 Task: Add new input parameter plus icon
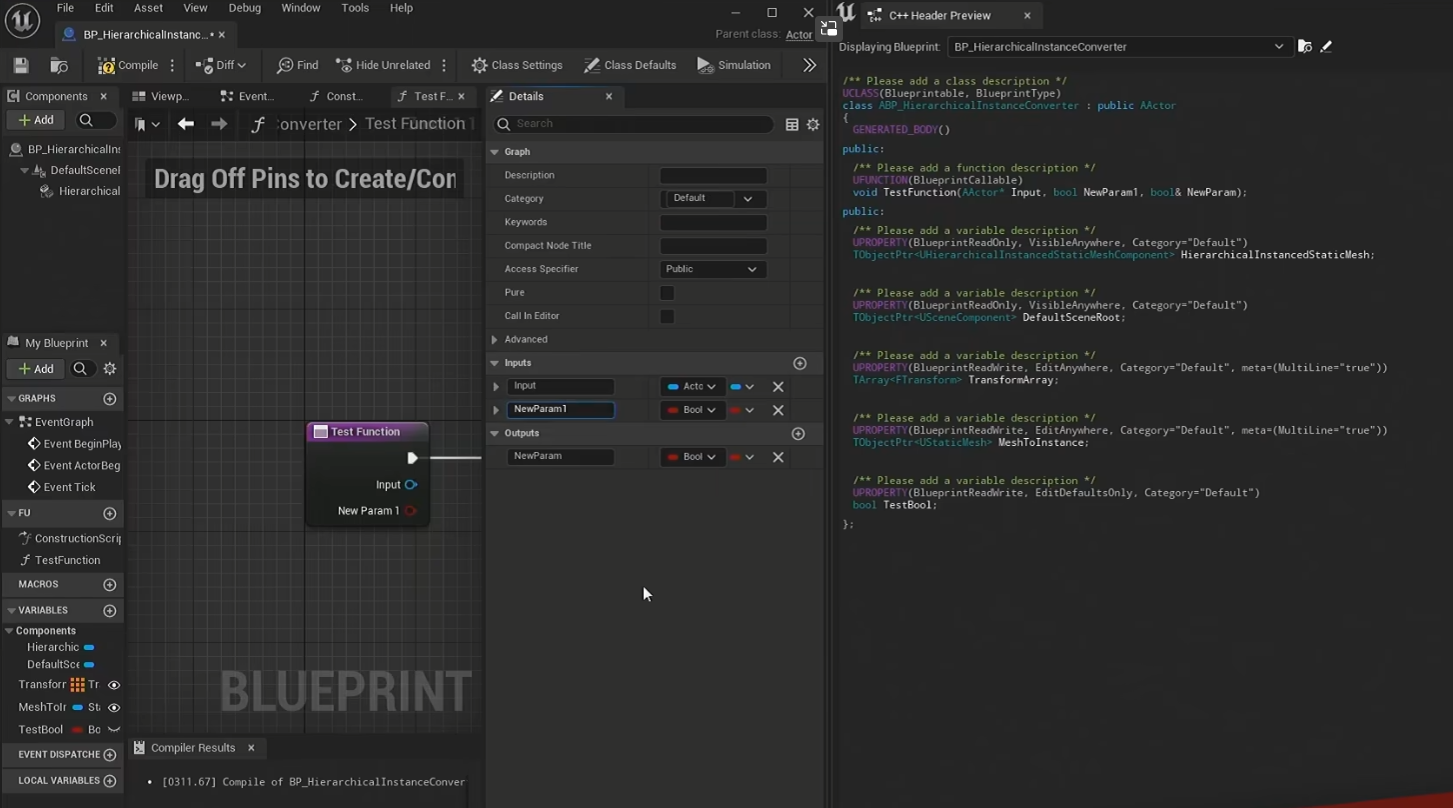pos(799,363)
